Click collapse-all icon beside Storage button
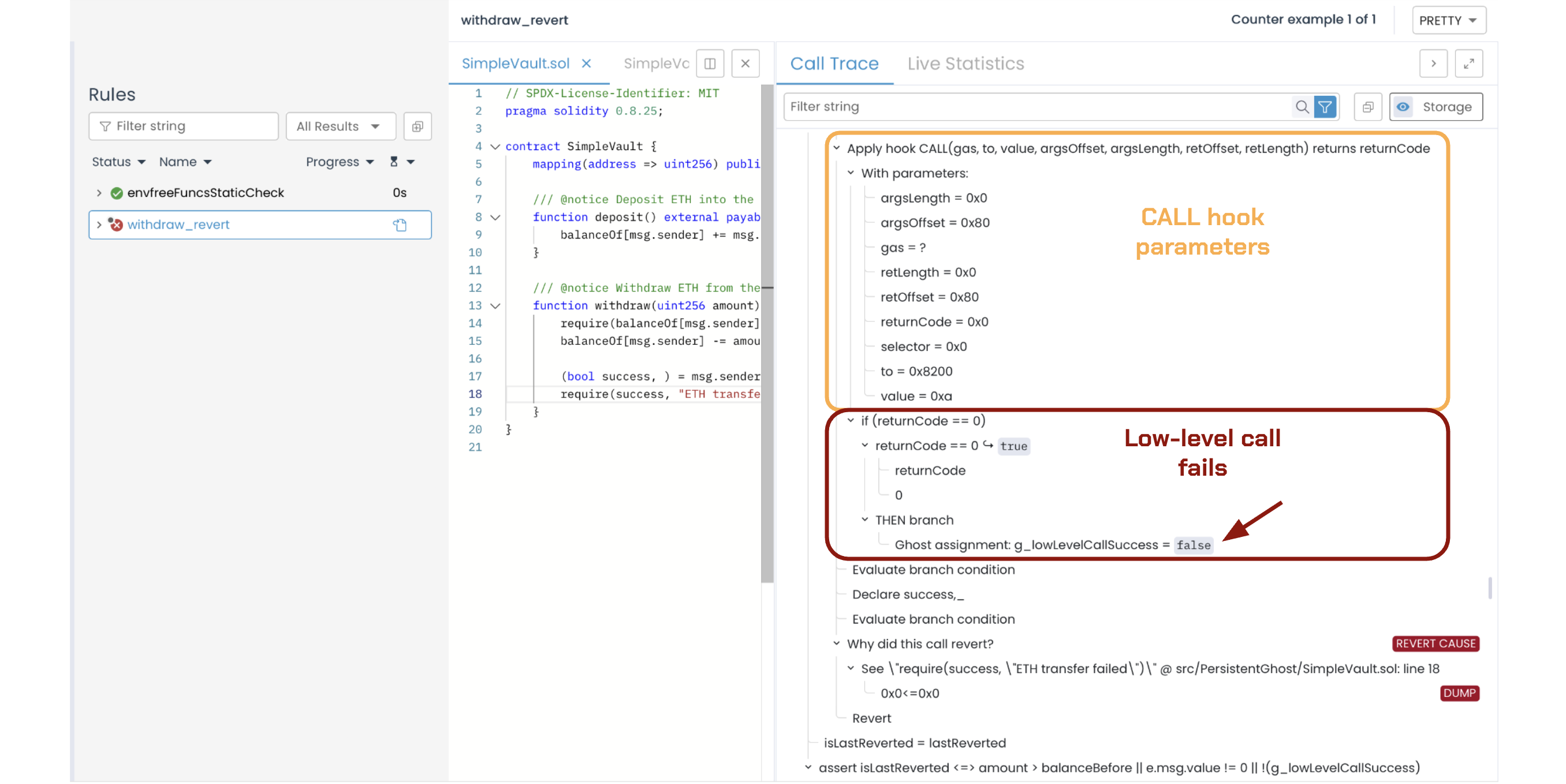Image resolution: width=1566 pixels, height=784 pixels. coord(1367,107)
